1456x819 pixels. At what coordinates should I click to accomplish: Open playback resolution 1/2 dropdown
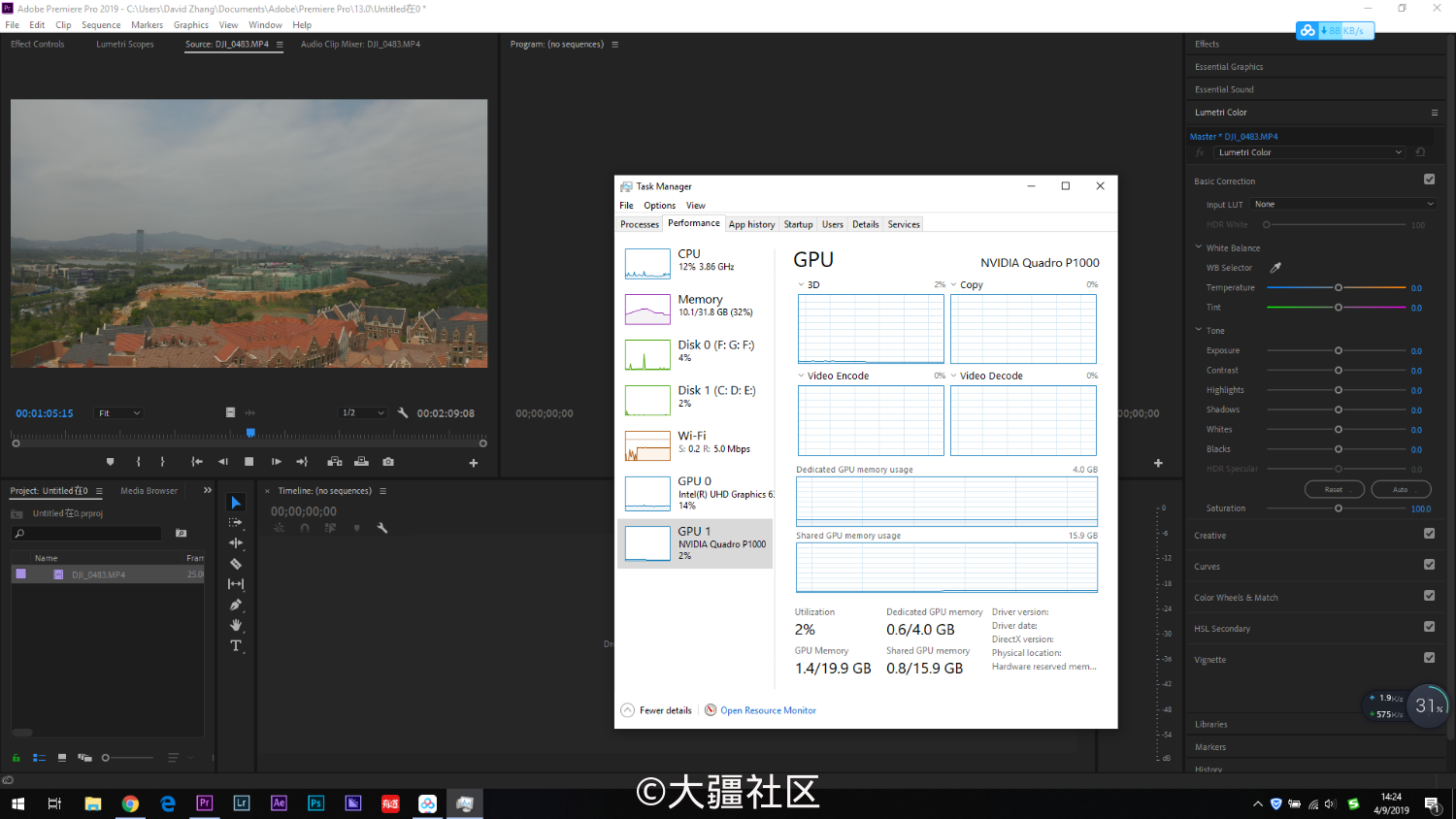click(363, 413)
